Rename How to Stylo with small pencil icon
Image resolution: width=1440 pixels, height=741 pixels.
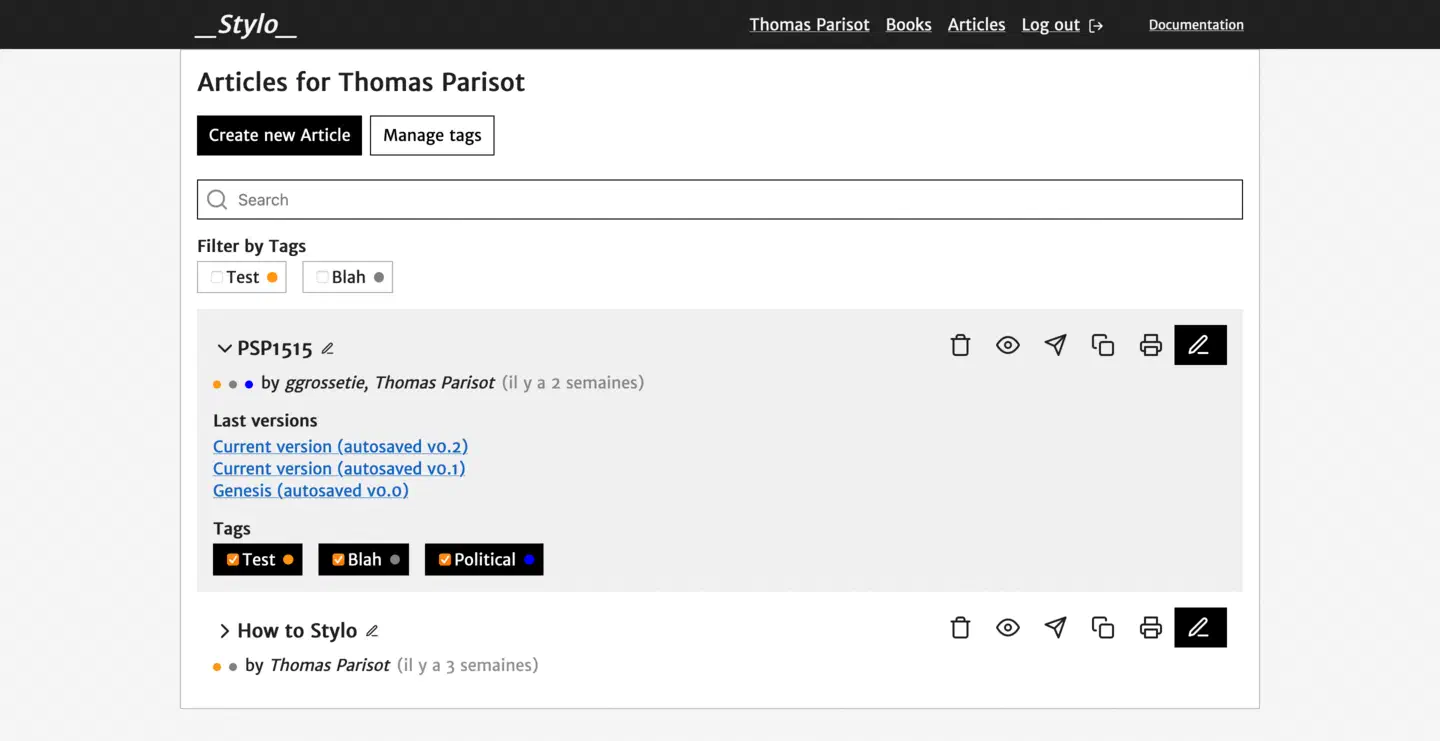click(372, 631)
